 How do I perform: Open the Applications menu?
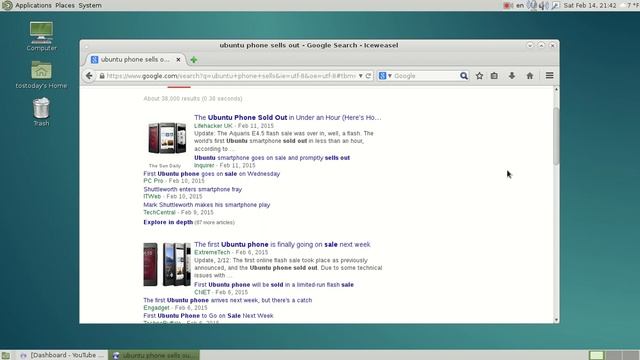[x=33, y=5]
